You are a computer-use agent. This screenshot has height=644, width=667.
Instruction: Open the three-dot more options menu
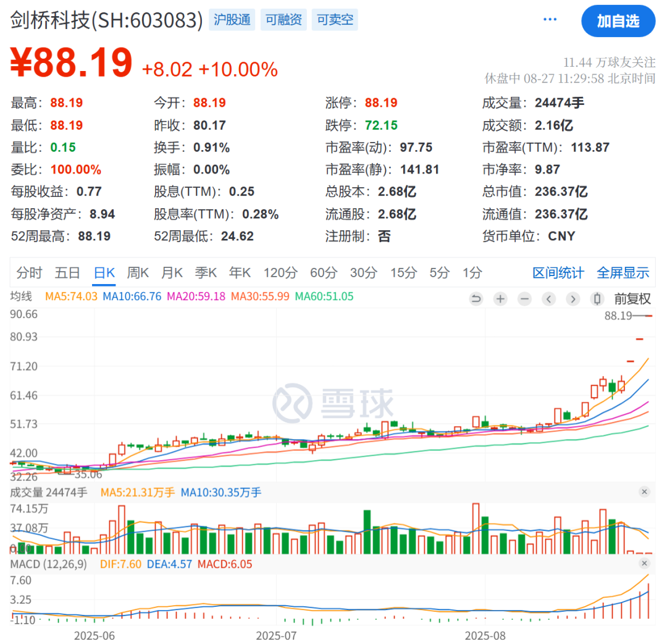click(x=550, y=19)
